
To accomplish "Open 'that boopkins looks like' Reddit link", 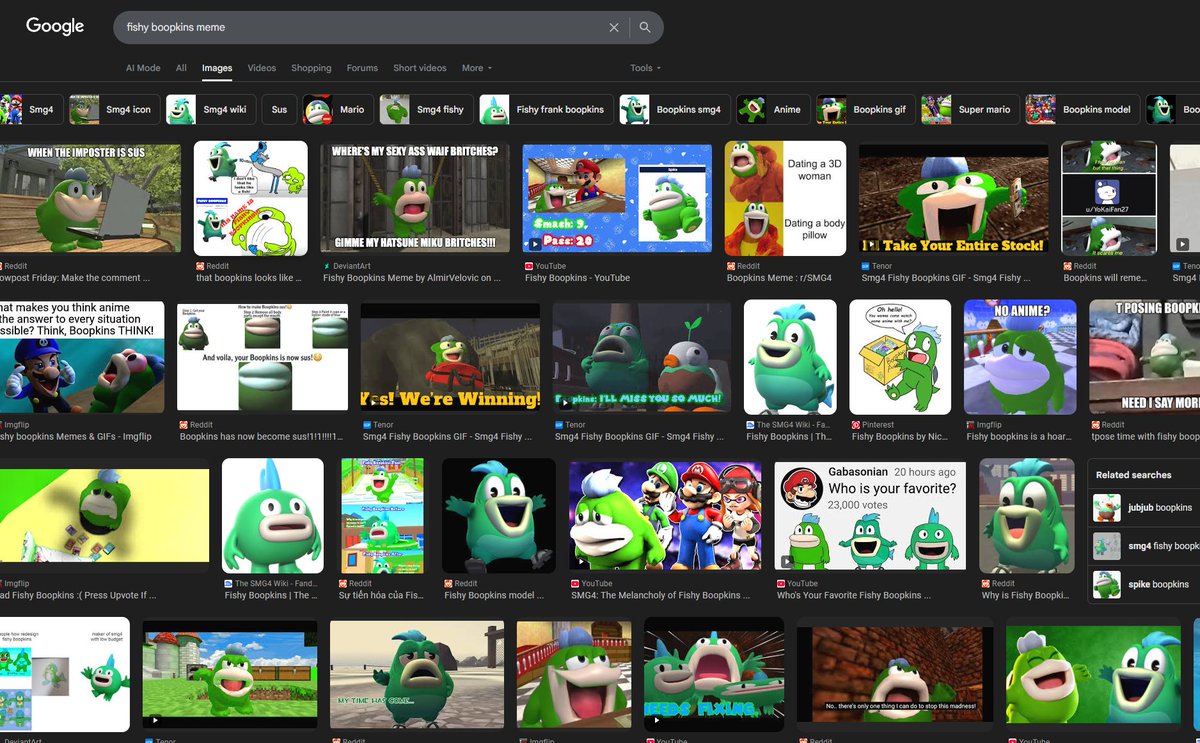I will (250, 278).
